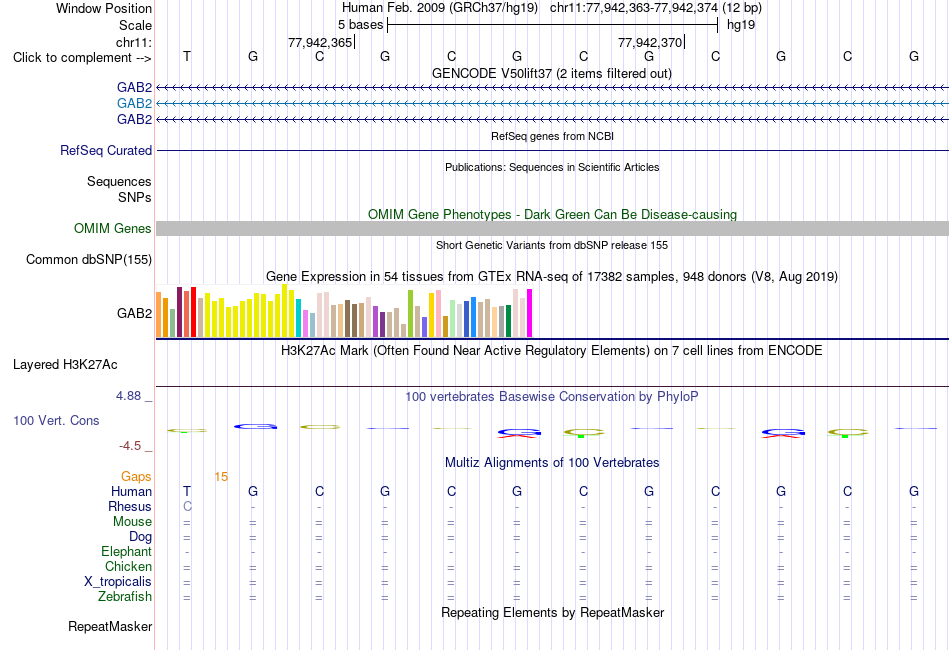Click the chr11:77,942,363-77,942,374 position text
This screenshot has height=650, width=950.
(634, 8)
